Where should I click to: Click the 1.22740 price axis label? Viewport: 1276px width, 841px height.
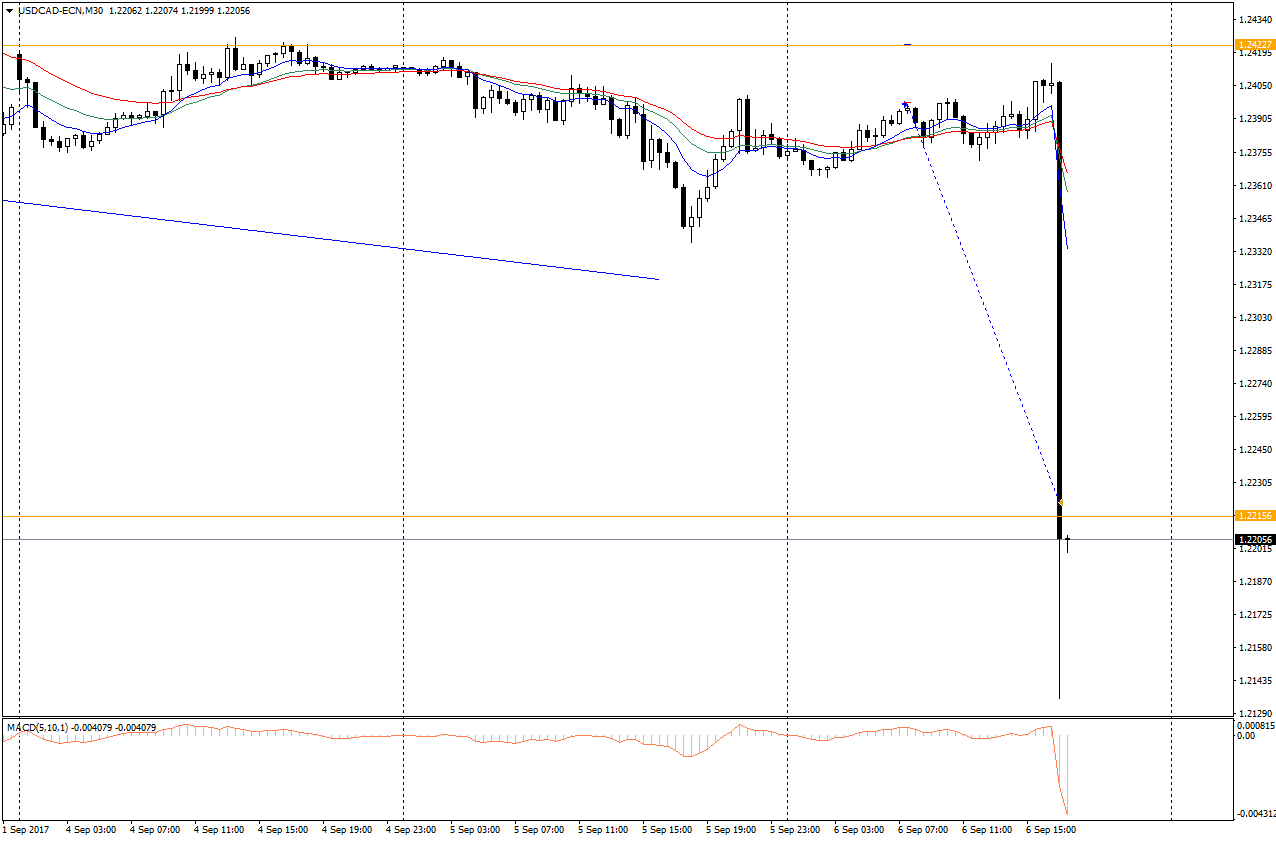[x=1255, y=383]
